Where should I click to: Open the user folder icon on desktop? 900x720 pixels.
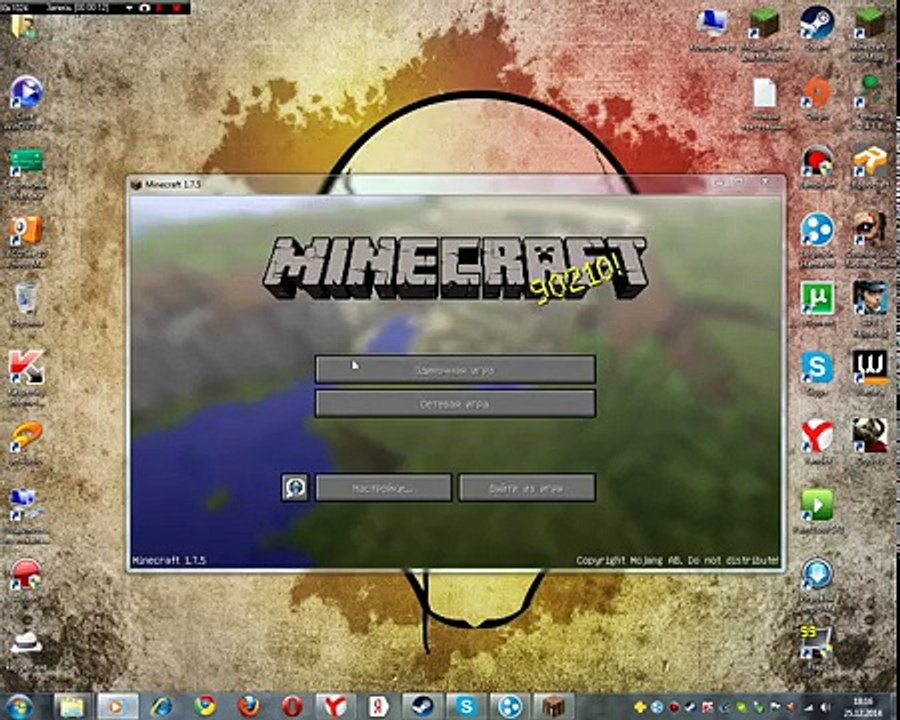[x=23, y=26]
